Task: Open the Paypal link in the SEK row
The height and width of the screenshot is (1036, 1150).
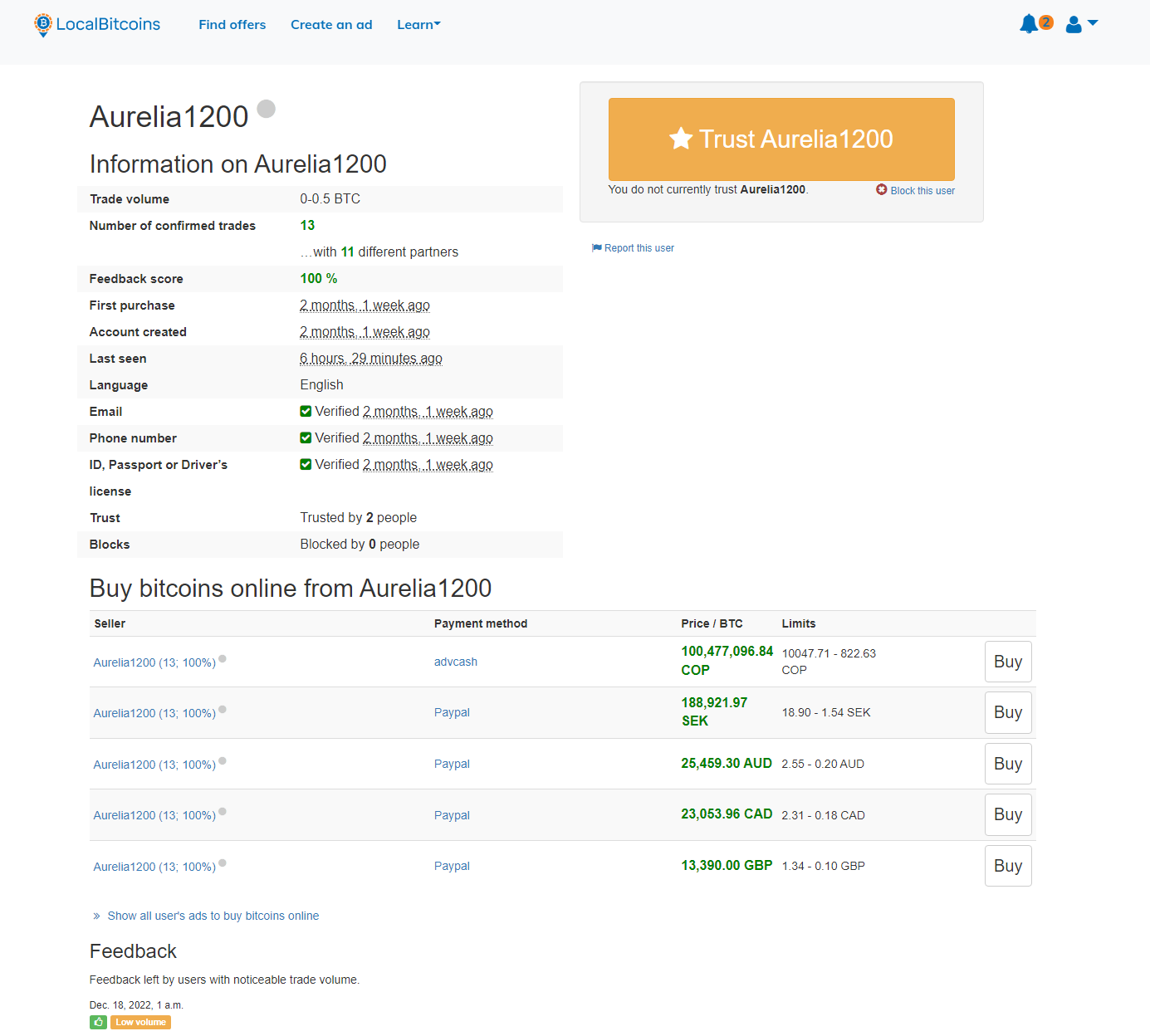Action: click(452, 712)
